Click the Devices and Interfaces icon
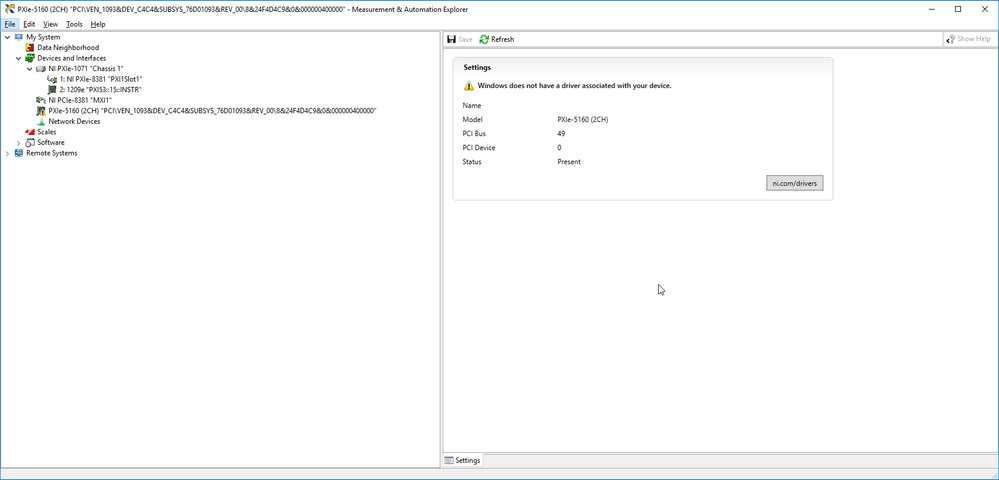 30,58
